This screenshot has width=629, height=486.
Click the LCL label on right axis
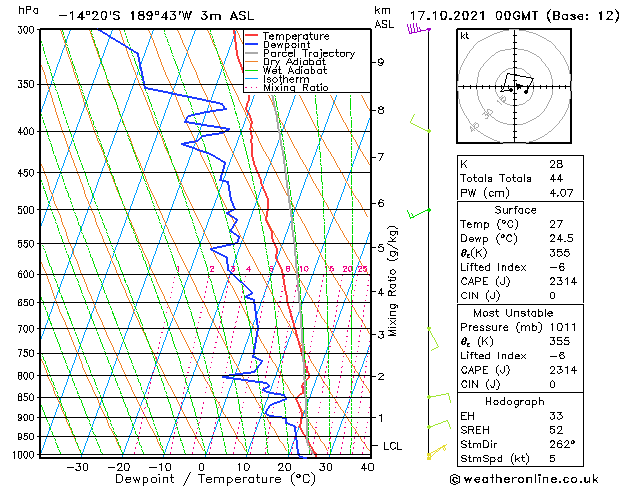point(392,446)
